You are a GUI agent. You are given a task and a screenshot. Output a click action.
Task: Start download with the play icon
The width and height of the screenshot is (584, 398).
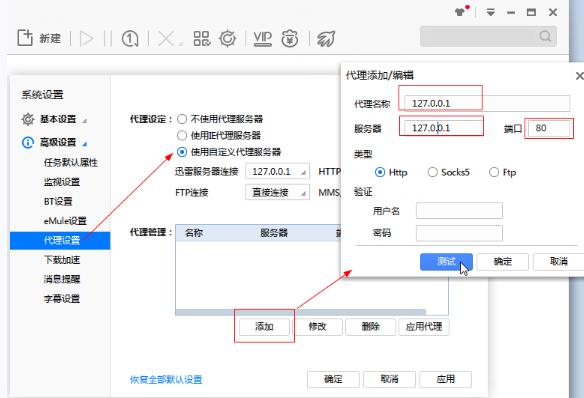click(86, 38)
